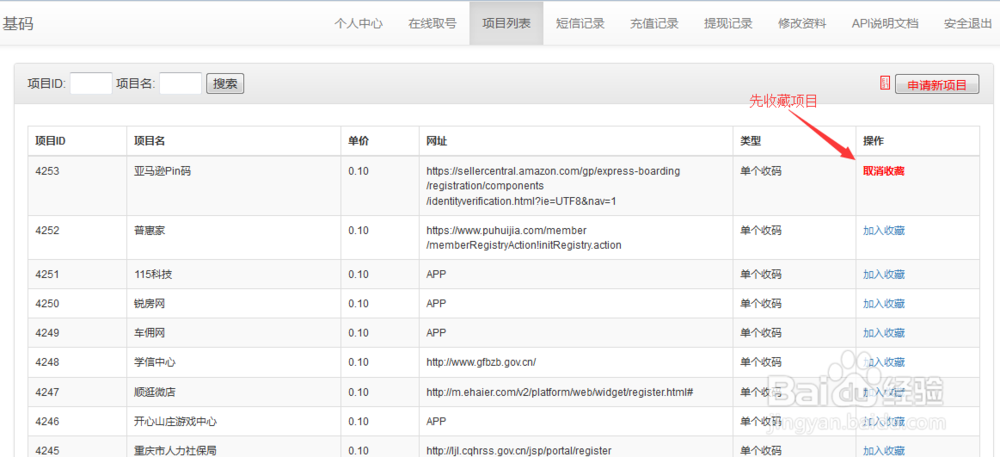The width and height of the screenshot is (1000, 457).
Task: Select project ID 4252 cell
Action: pos(47,231)
